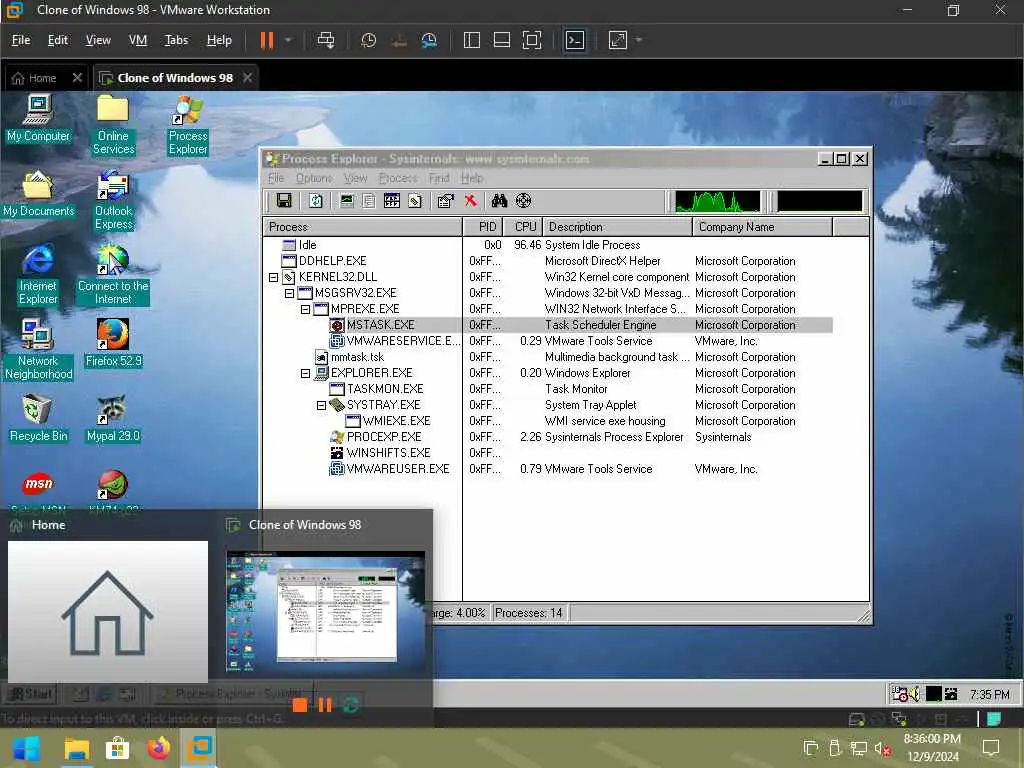Click the Home preview thumbnail
The height and width of the screenshot is (768, 1024).
108,611
